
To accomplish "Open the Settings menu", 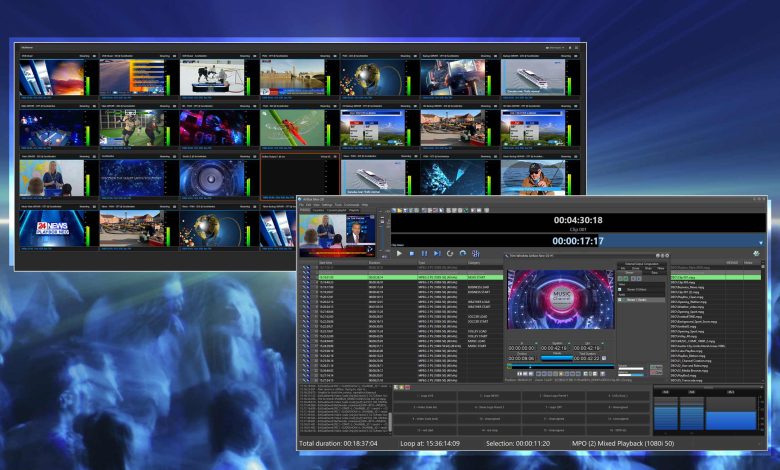I will click(327, 204).
